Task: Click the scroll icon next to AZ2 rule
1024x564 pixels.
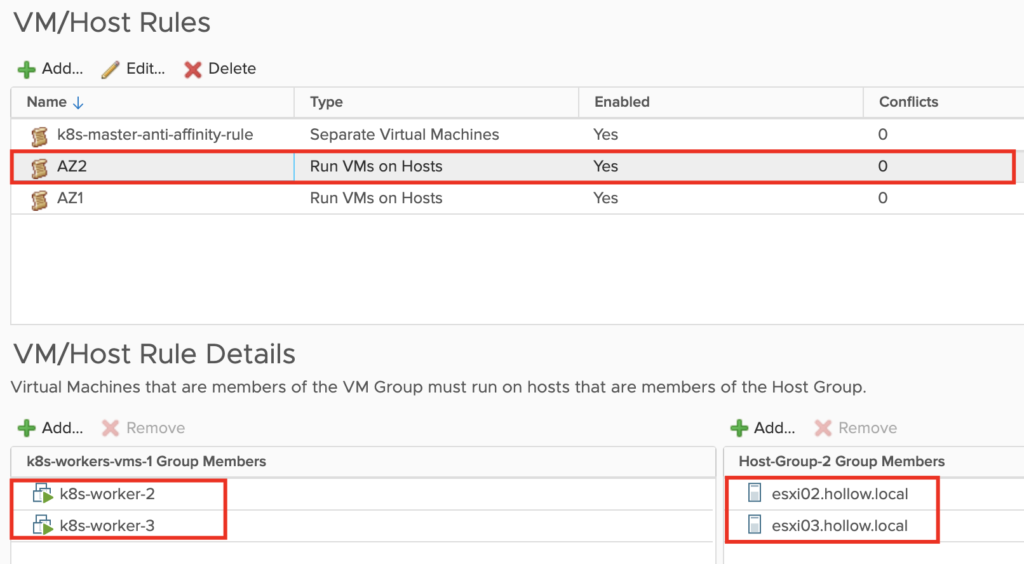Action: (x=40, y=167)
